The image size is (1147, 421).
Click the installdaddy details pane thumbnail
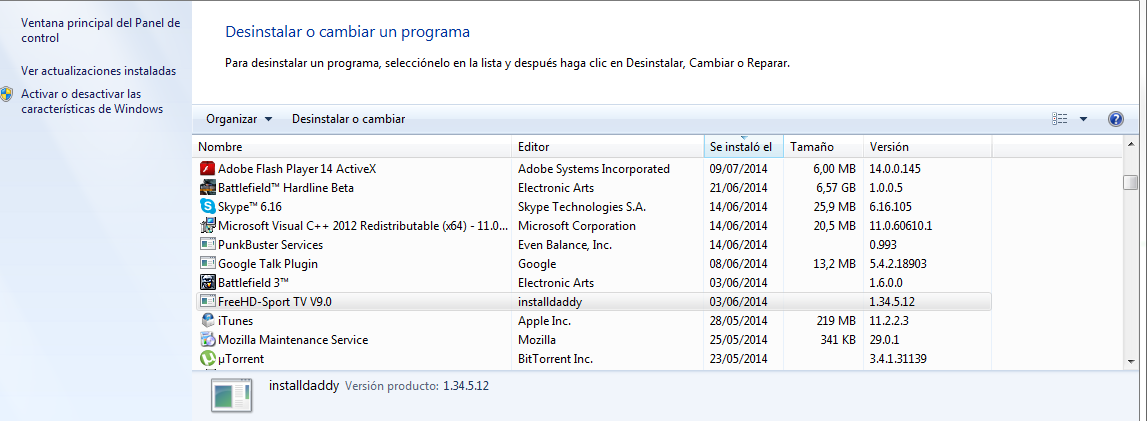pos(231,395)
